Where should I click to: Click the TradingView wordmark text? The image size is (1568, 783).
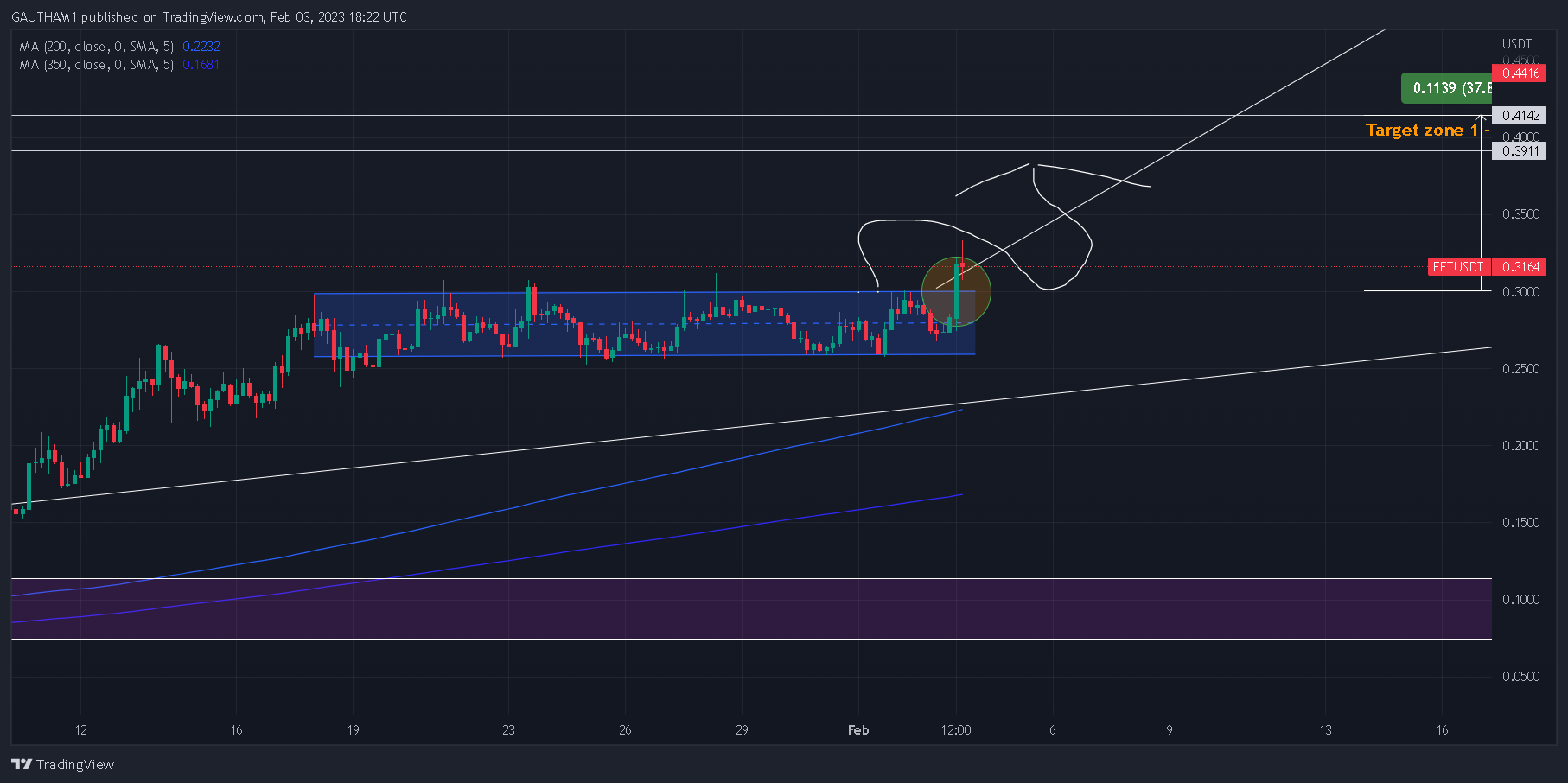click(x=75, y=764)
